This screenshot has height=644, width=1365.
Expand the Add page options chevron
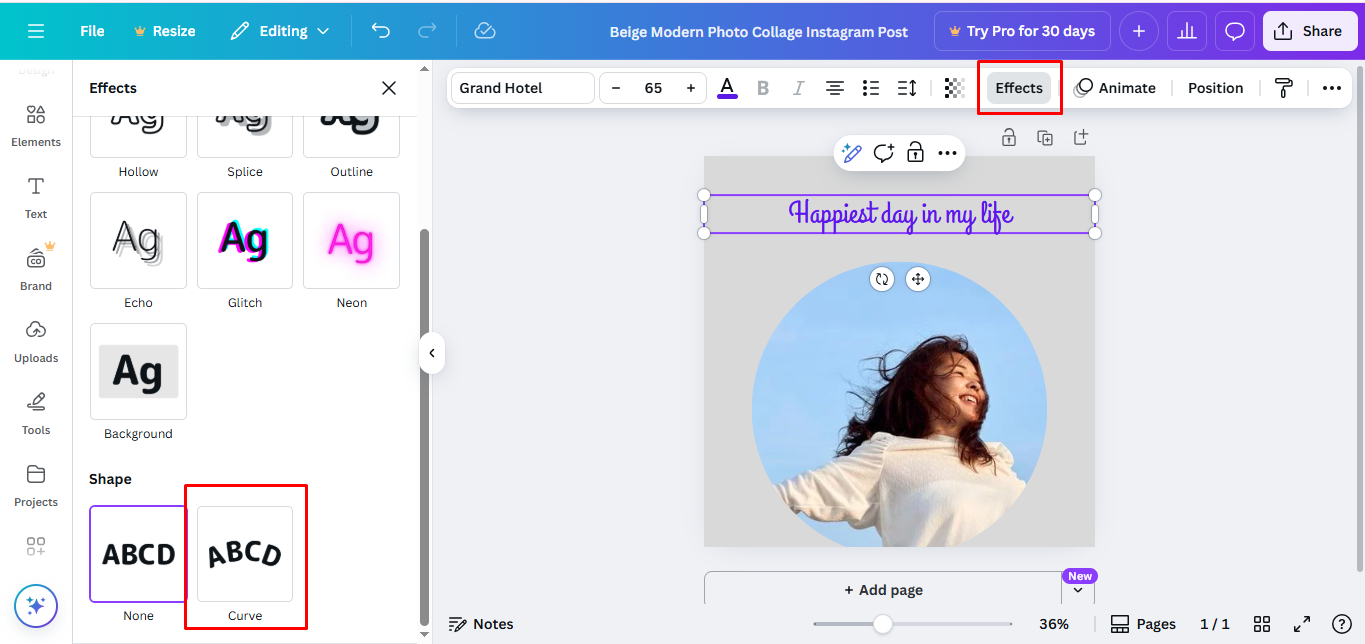pos(1079,590)
